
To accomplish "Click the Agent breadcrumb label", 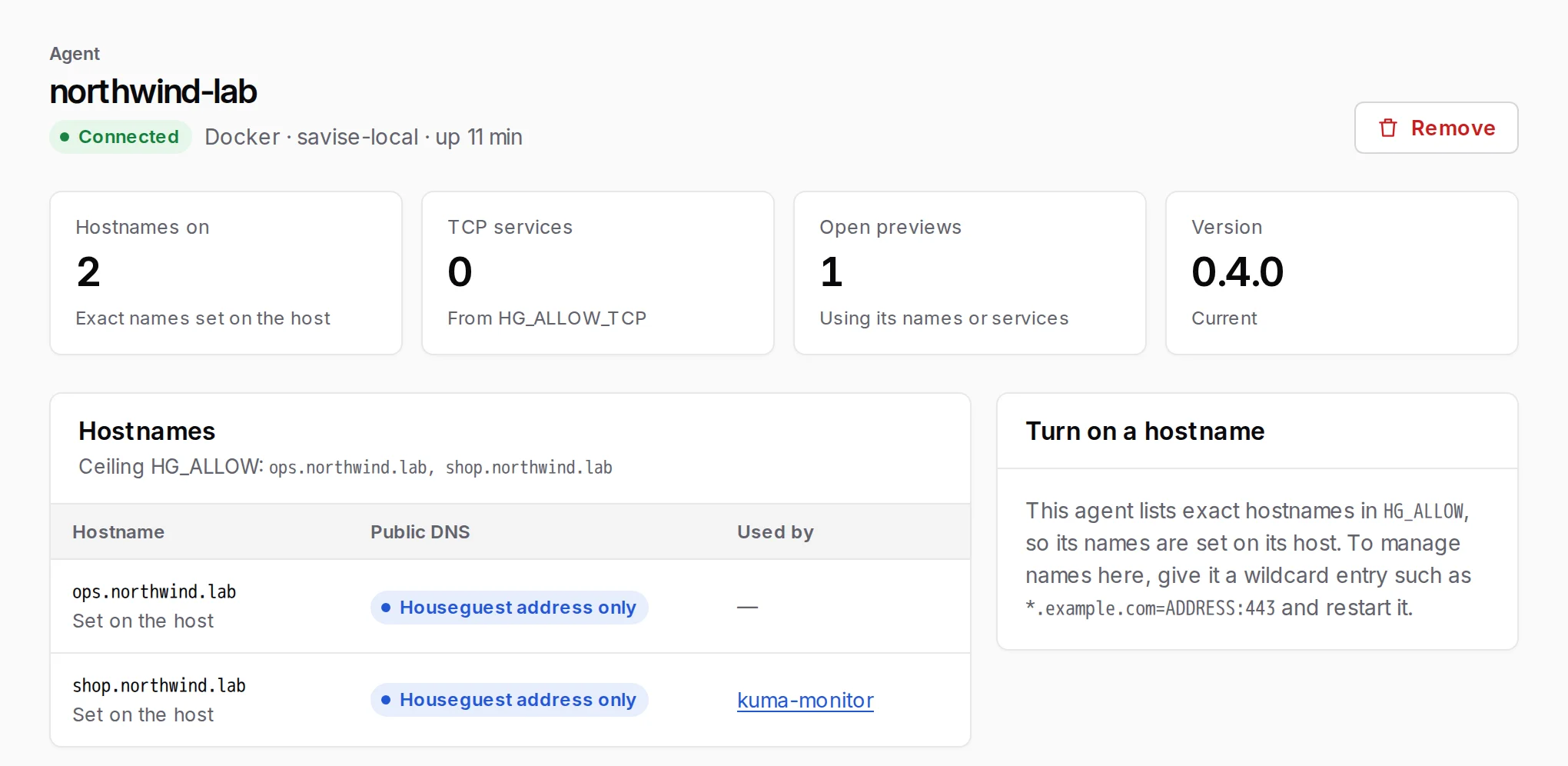I will click(75, 54).
